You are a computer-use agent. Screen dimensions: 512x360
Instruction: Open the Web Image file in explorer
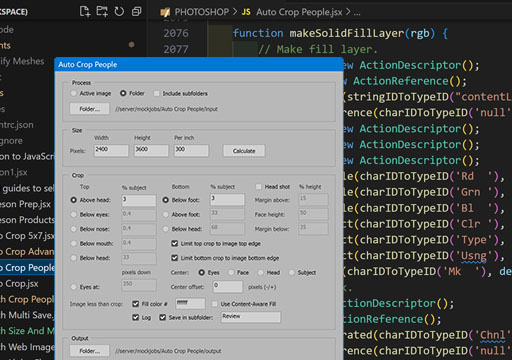(x=27, y=347)
